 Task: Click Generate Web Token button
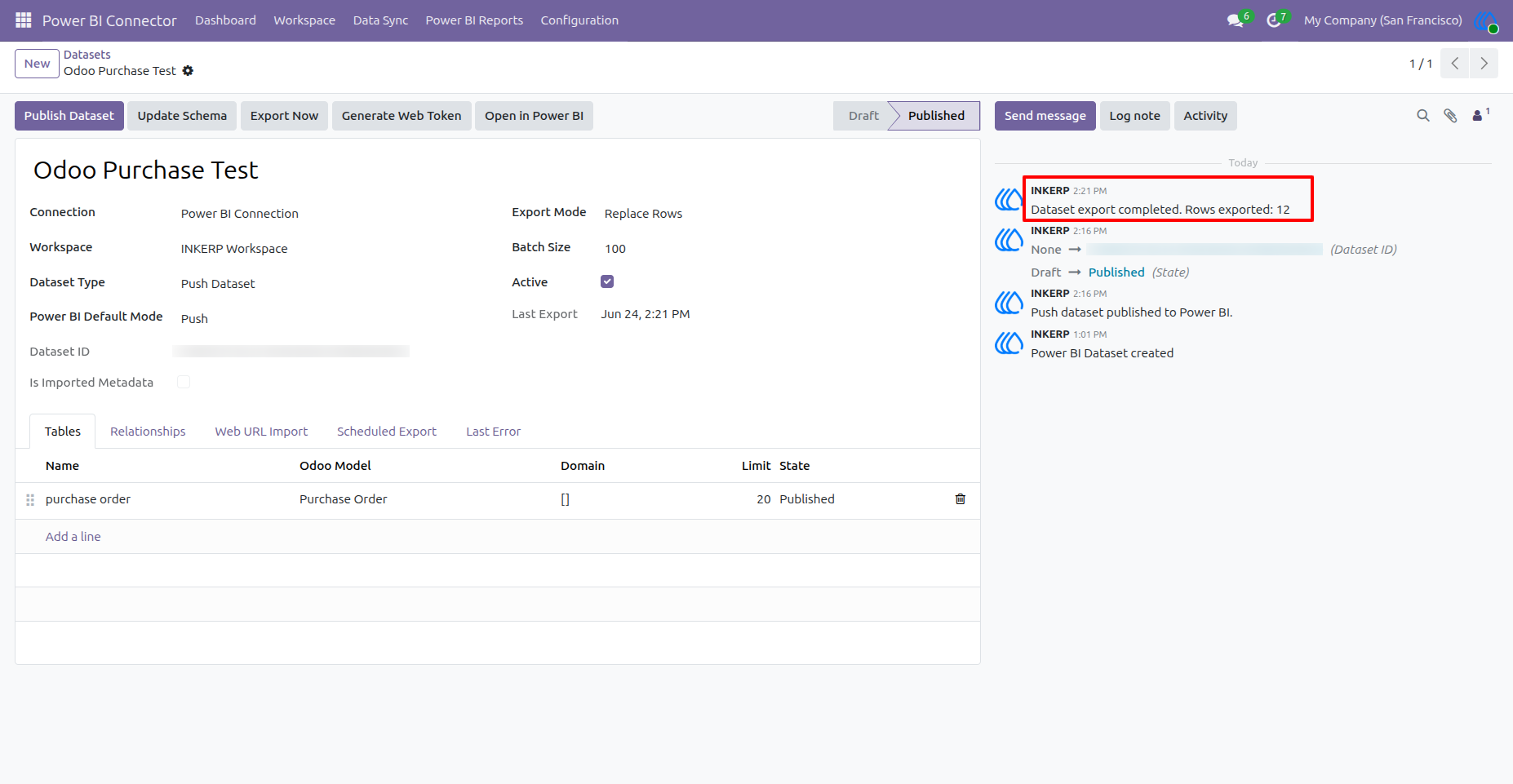[402, 116]
